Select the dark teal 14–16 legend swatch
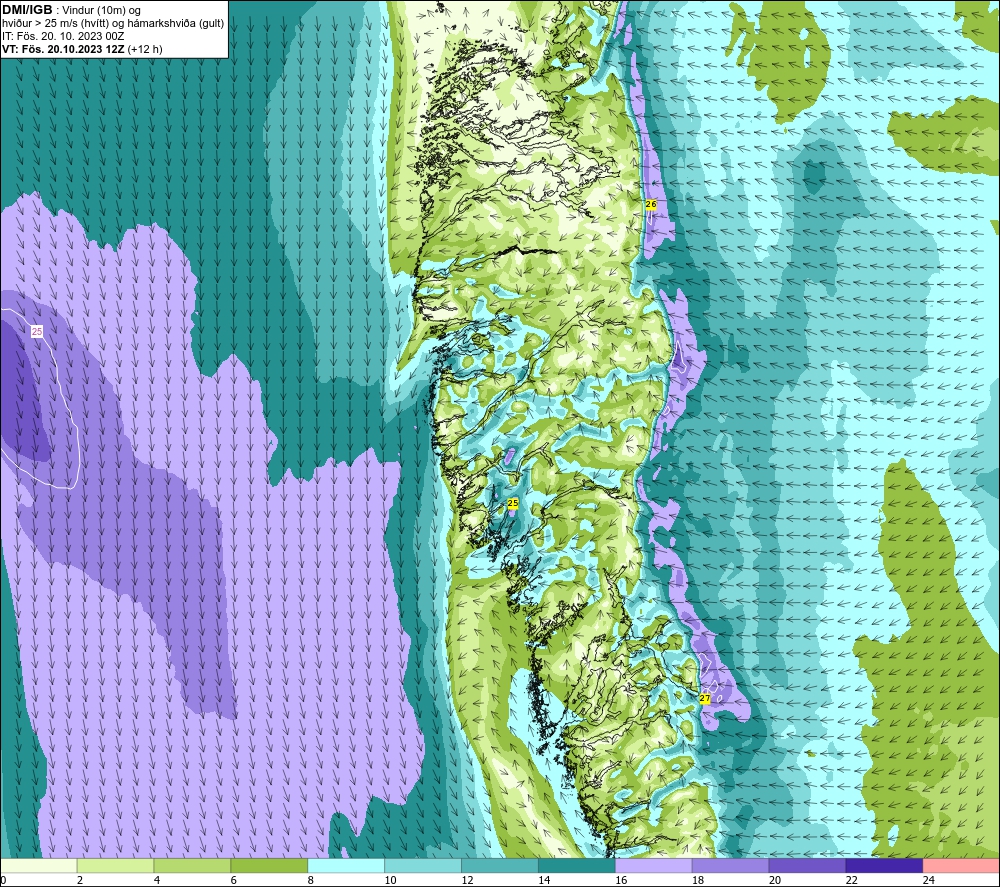 click(x=577, y=866)
